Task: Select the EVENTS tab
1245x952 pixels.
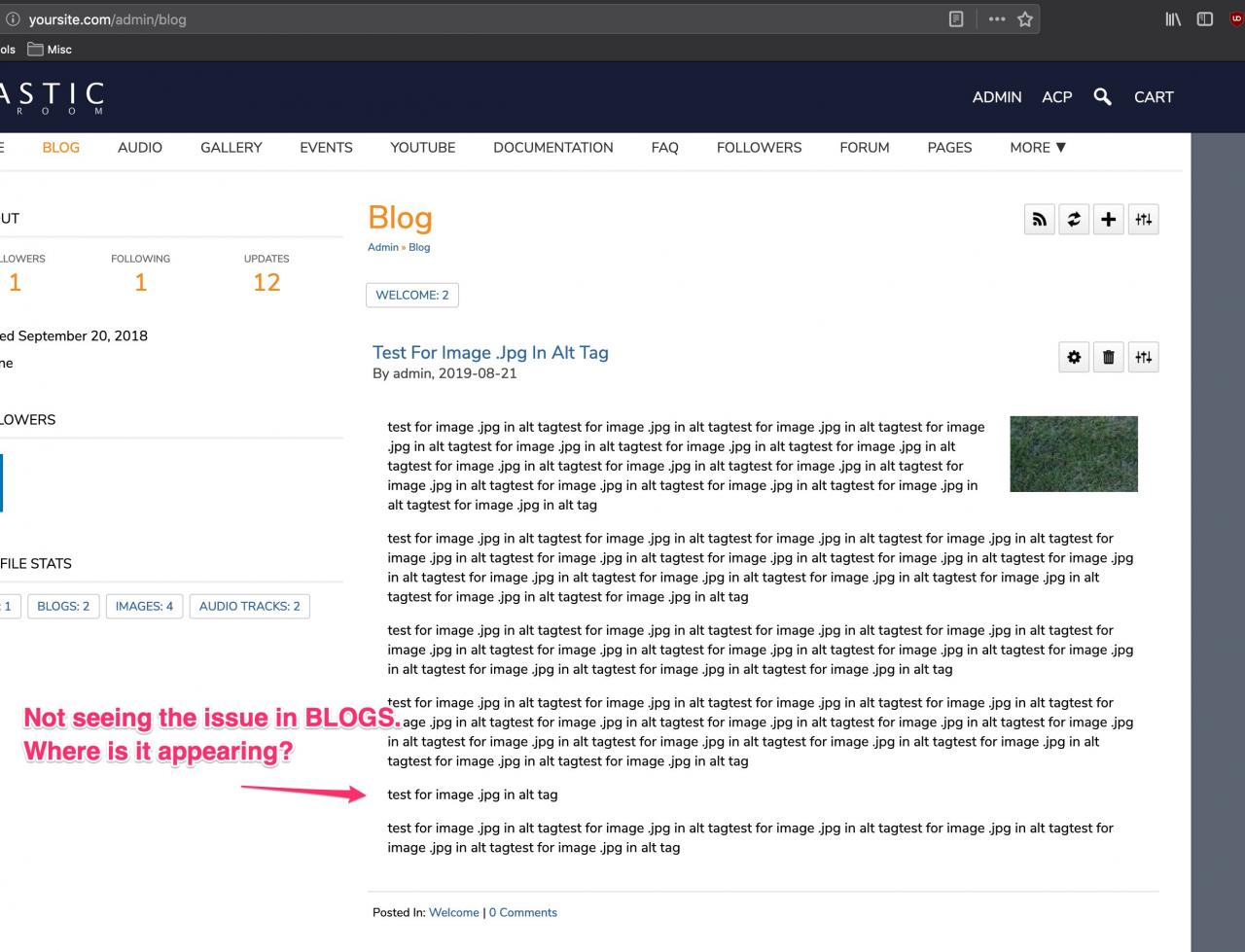Action: pyautogui.click(x=326, y=148)
